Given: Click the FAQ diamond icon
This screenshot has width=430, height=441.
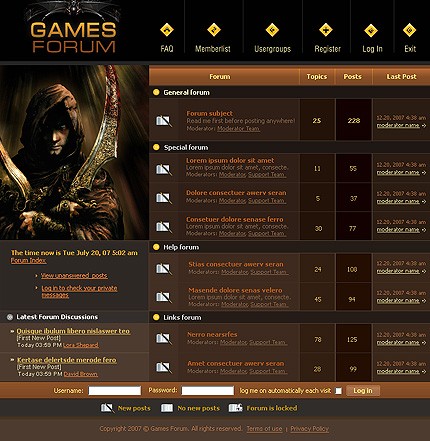Looking at the screenshot, I should pos(167,30).
